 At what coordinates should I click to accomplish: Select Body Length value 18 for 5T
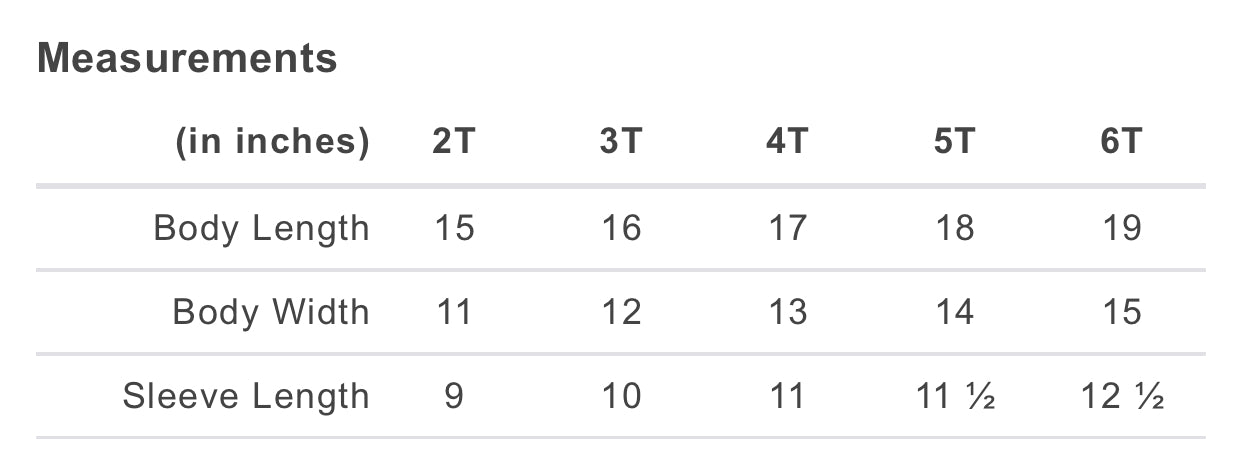click(x=954, y=228)
